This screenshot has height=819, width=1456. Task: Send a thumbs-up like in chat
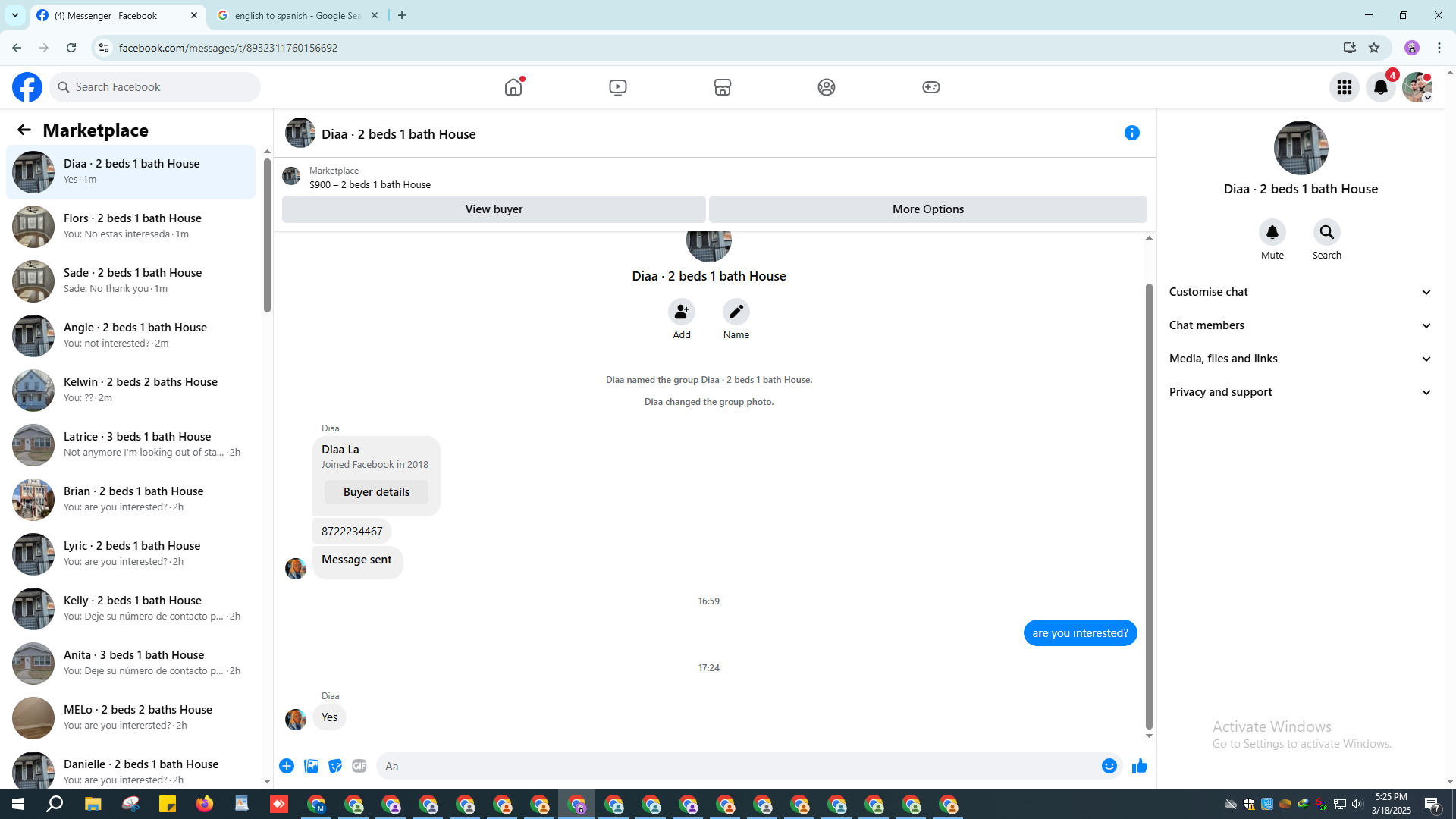click(1139, 766)
